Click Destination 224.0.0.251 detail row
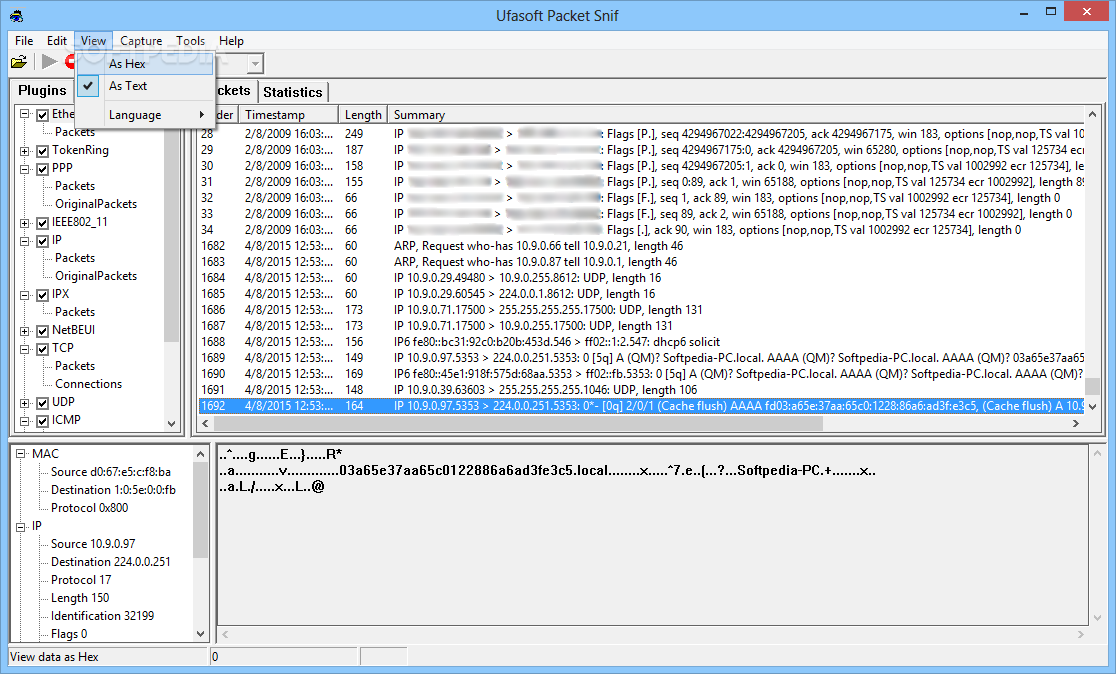This screenshot has height=674, width=1116. [110, 562]
